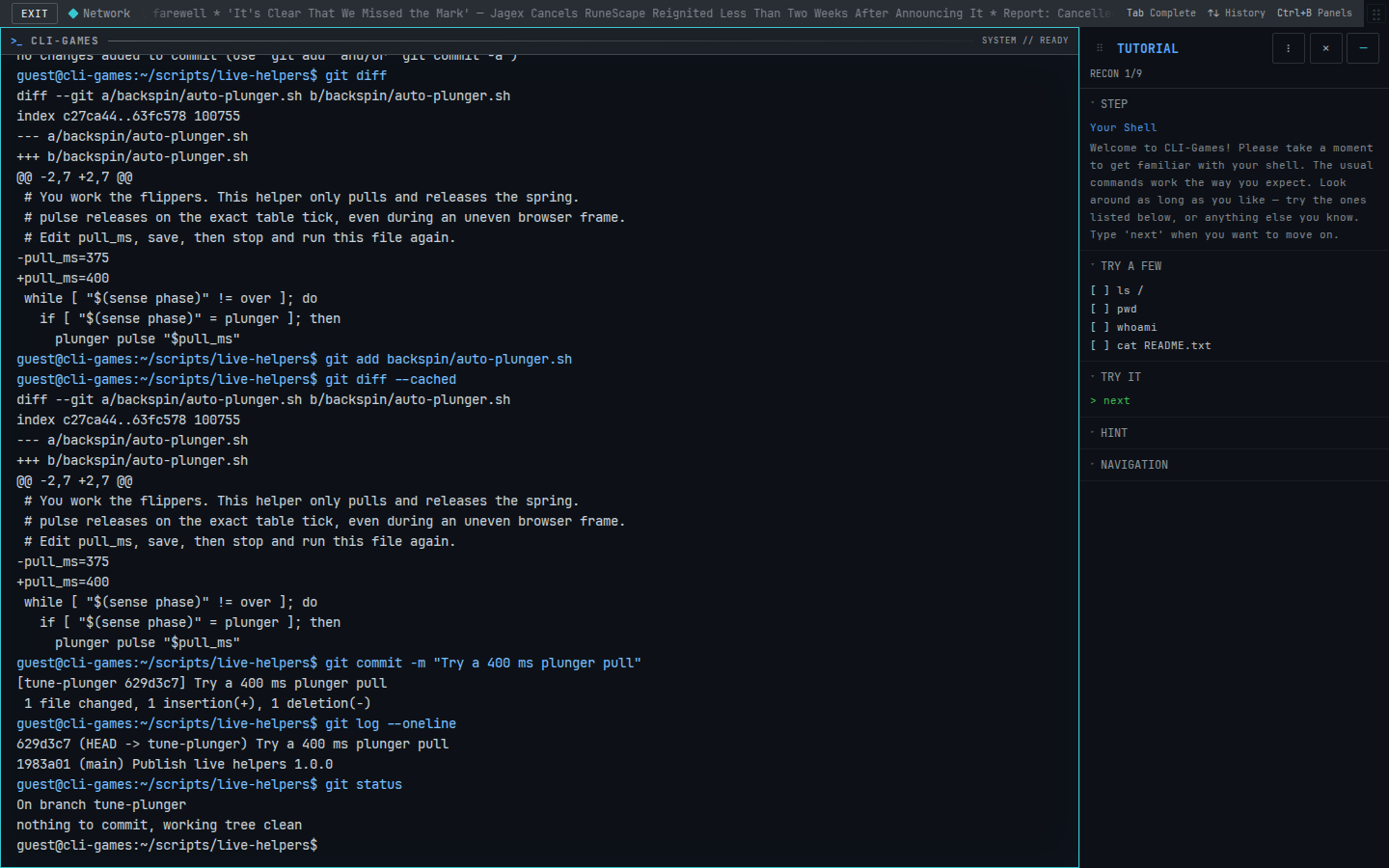The width and height of the screenshot is (1389, 868).
Task: Minimize the Tutorial panel with the dash button
Action: [1363, 48]
